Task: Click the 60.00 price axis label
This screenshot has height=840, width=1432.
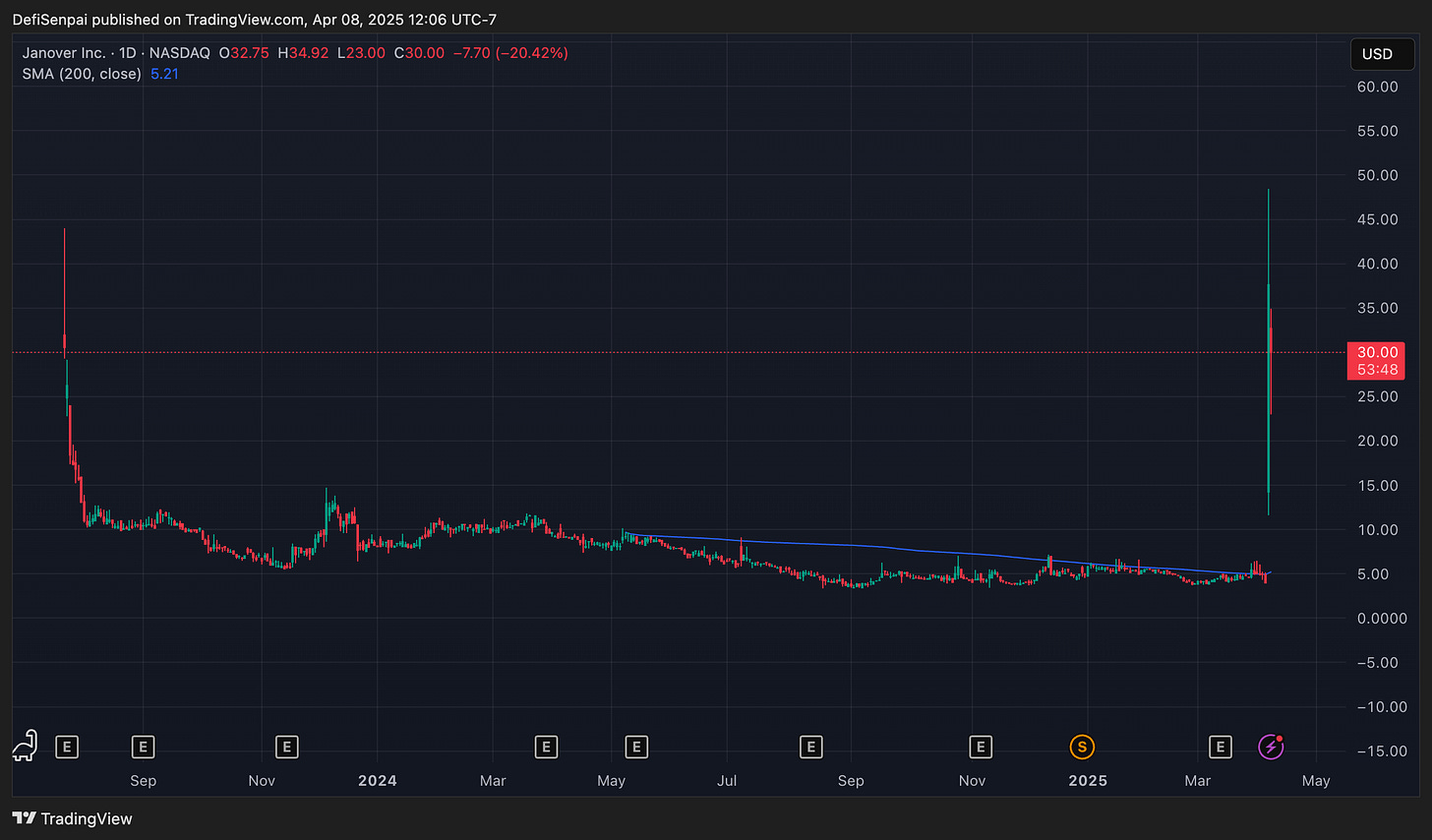Action: [x=1377, y=87]
